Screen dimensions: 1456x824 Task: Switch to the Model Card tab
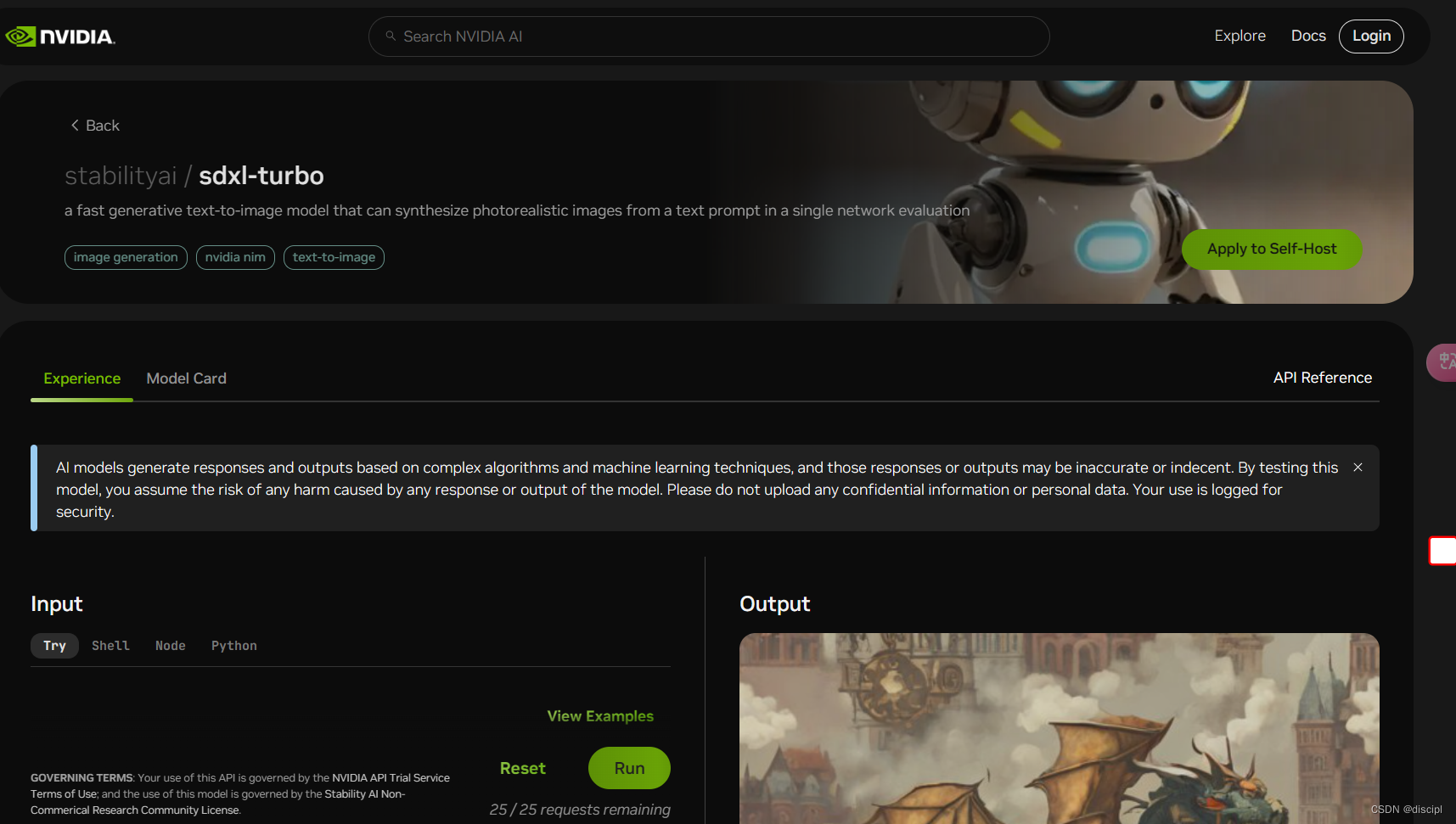point(186,378)
